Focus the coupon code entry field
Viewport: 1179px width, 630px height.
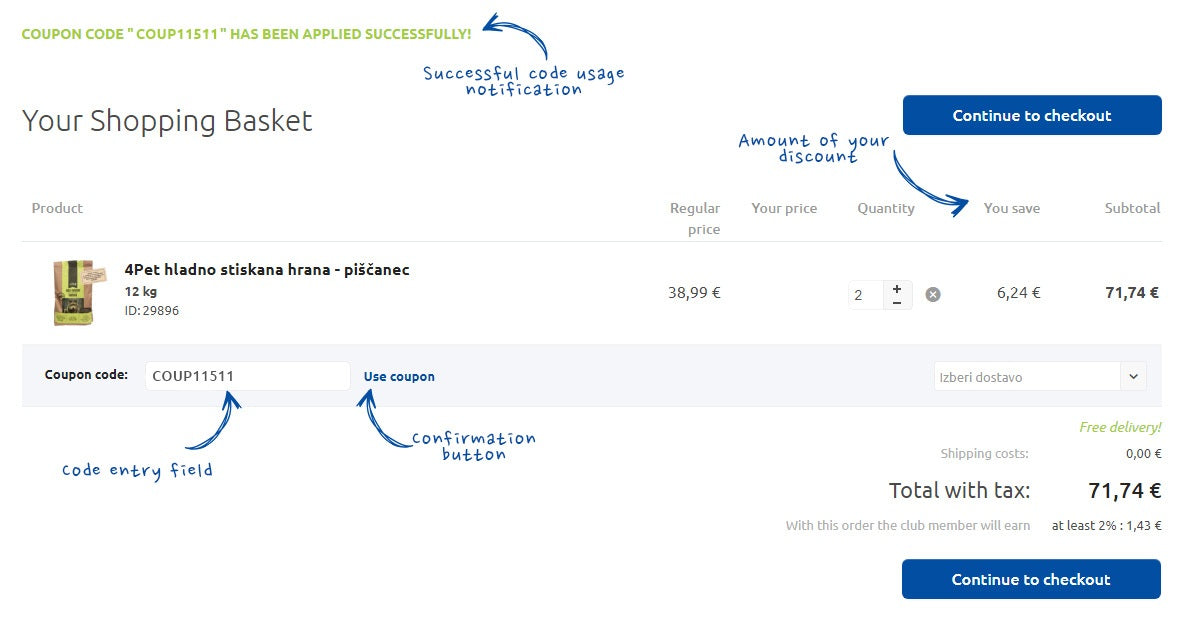pos(247,377)
